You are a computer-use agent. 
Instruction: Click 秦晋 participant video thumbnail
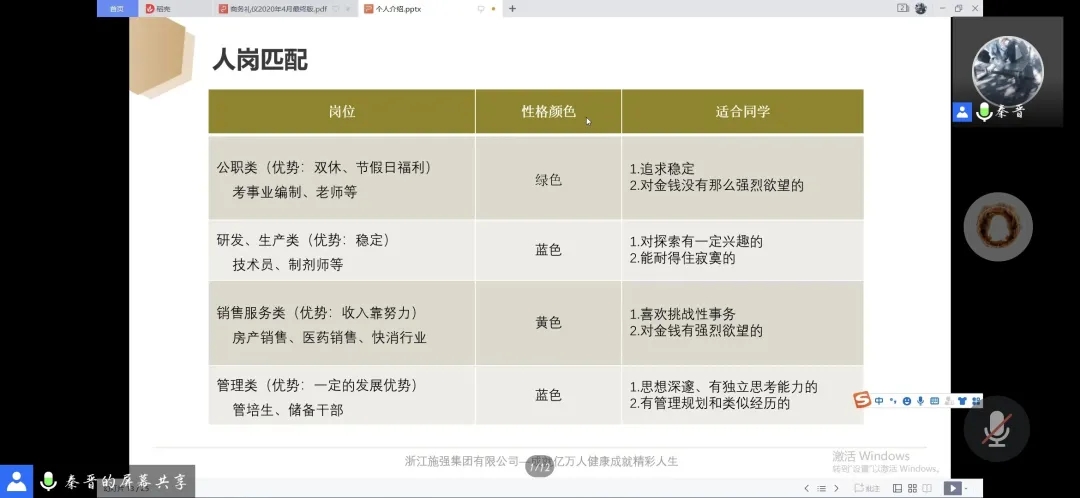(1007, 68)
